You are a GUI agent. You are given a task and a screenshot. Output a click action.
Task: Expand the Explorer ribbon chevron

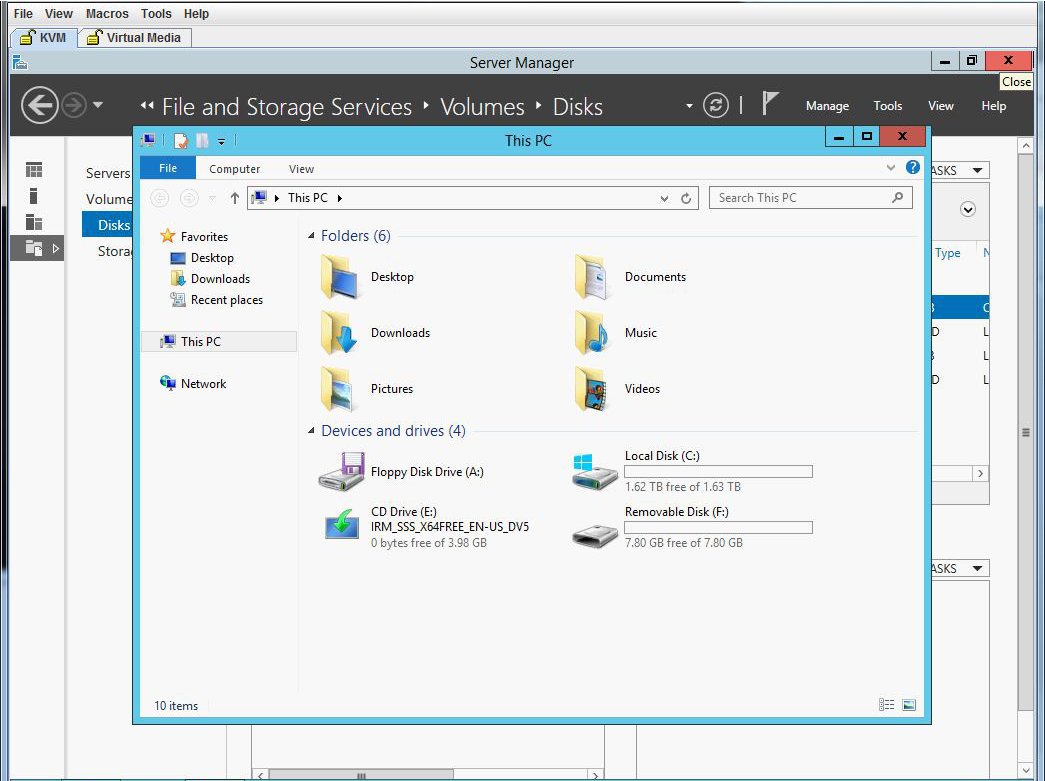891,168
